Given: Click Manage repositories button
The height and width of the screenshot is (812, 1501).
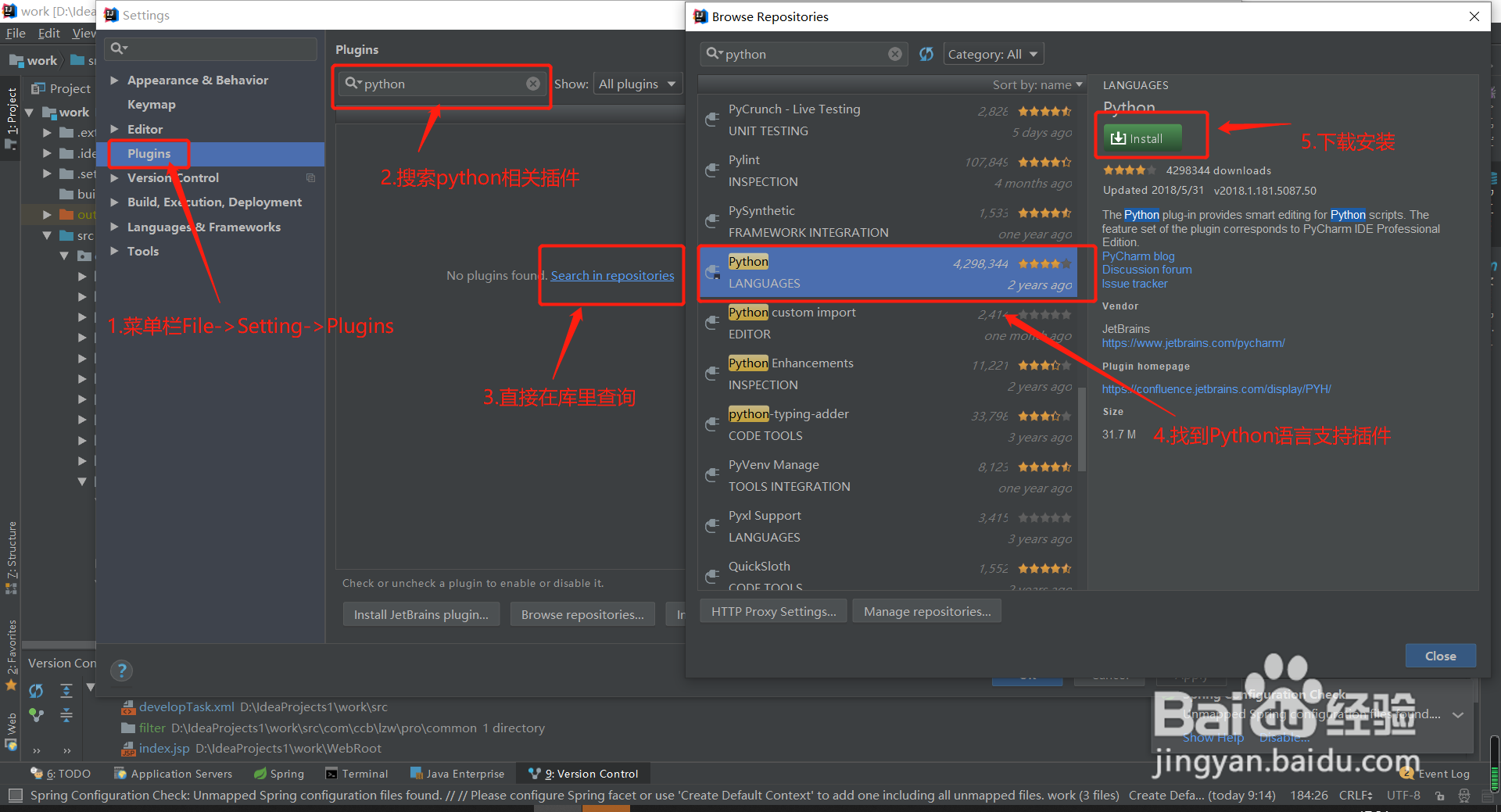Looking at the screenshot, I should click(x=927, y=611).
